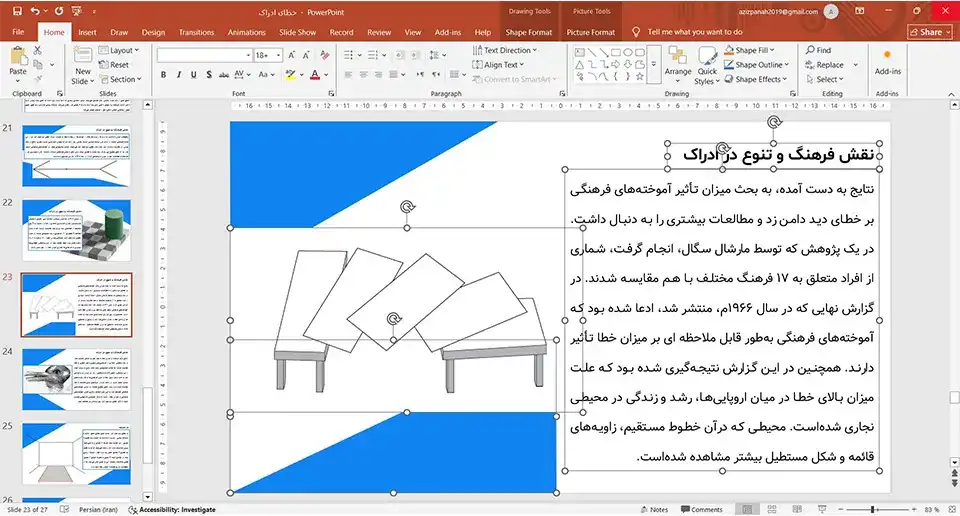960x516 pixels.
Task: Increase font size
Action: (291, 55)
